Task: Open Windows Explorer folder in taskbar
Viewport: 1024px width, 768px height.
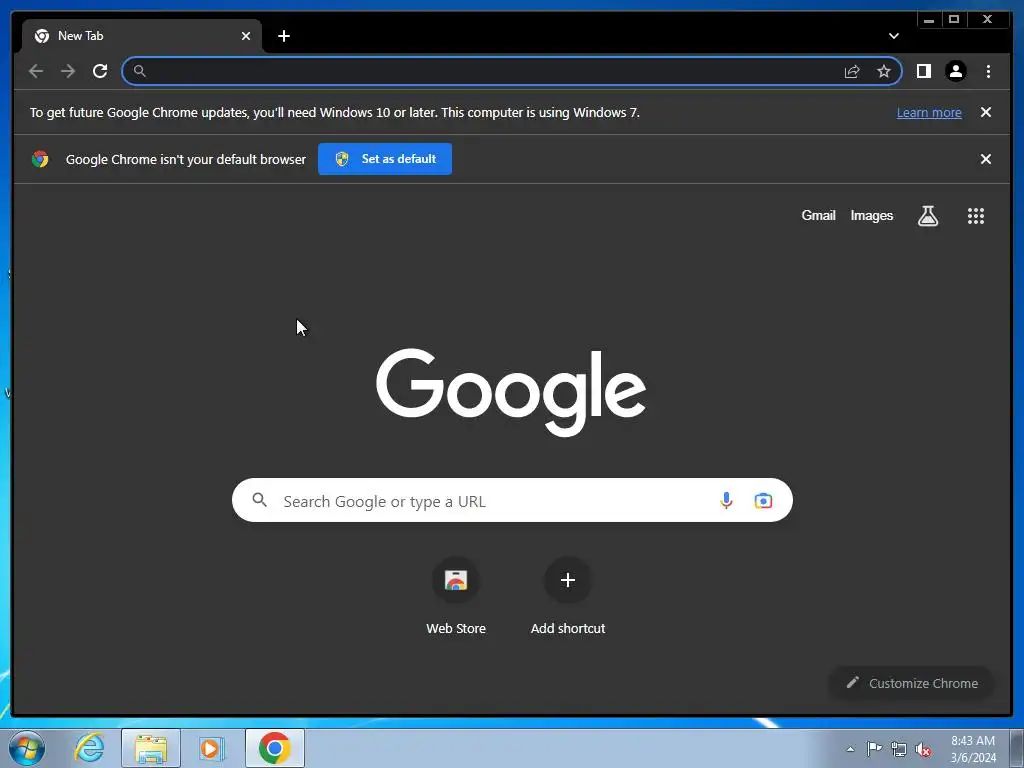Action: (151, 748)
